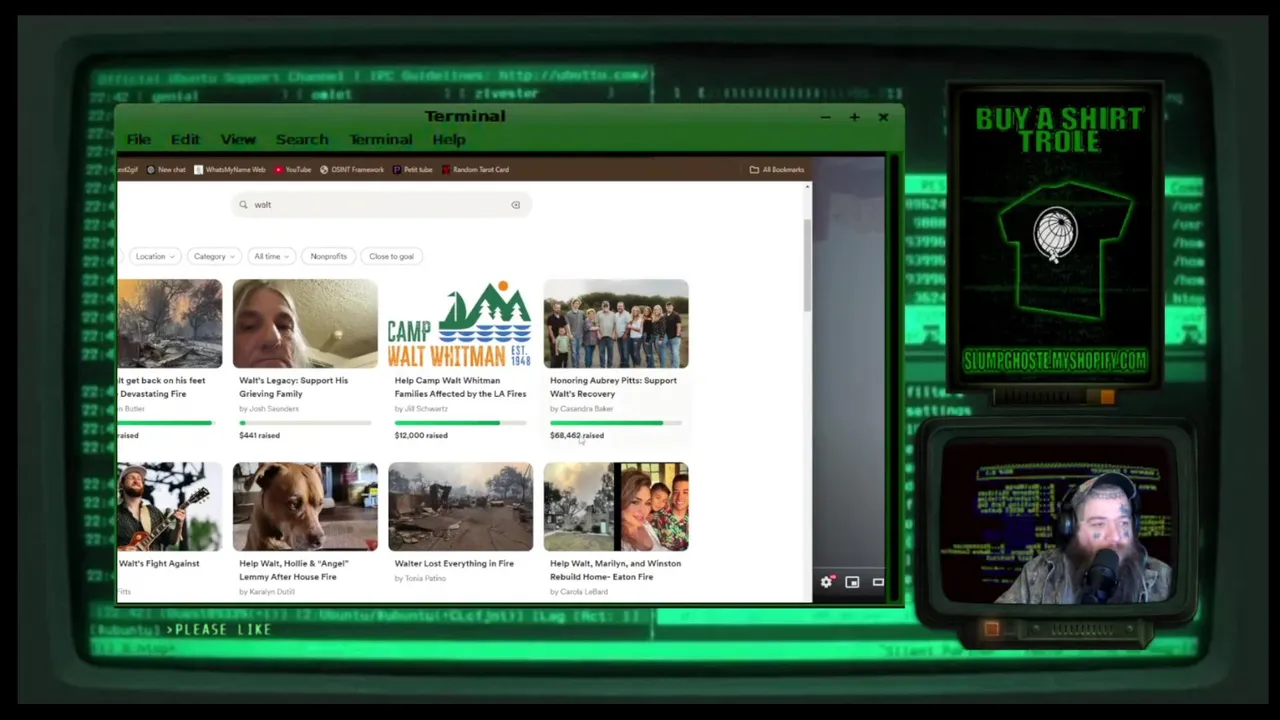
Task: Open the Aubrey Pitts family photo
Action: tap(616, 324)
